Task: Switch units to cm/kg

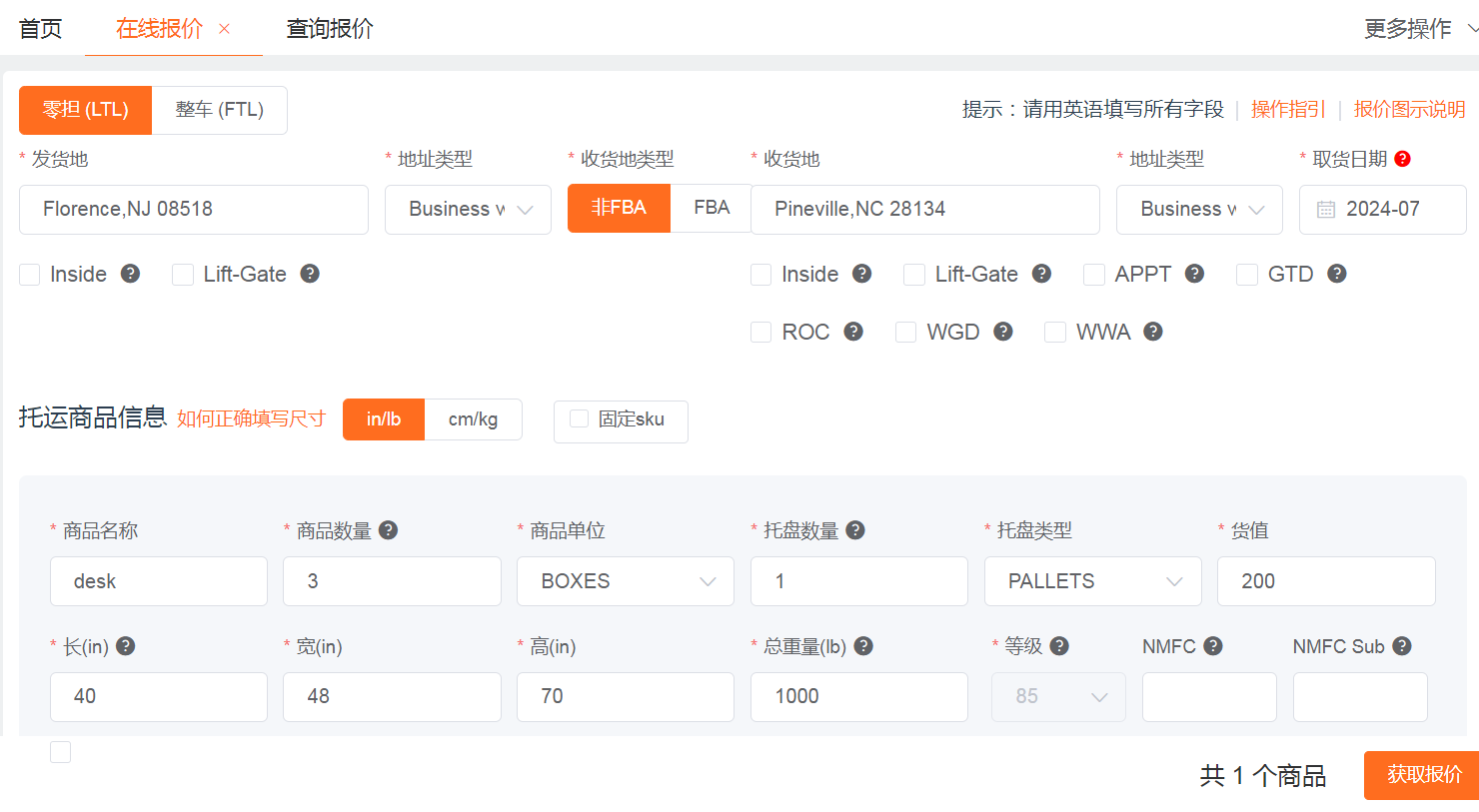Action: pyautogui.click(x=473, y=419)
